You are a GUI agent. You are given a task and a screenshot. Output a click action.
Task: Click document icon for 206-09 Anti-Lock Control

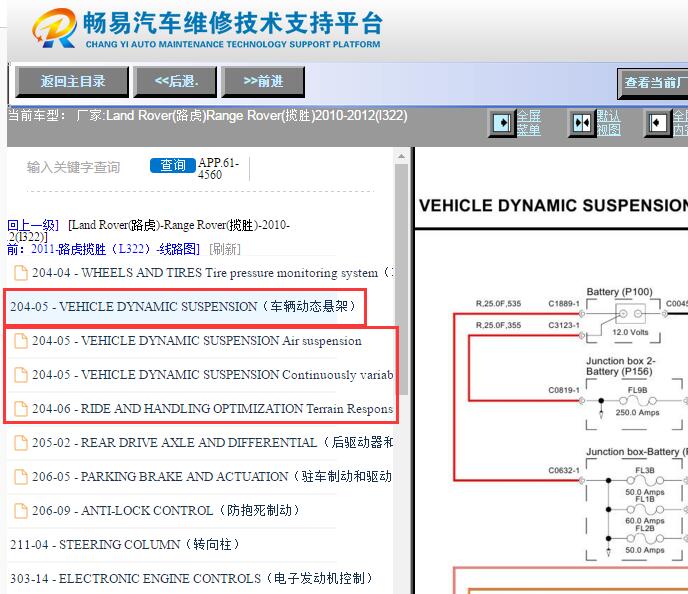[x=21, y=510]
